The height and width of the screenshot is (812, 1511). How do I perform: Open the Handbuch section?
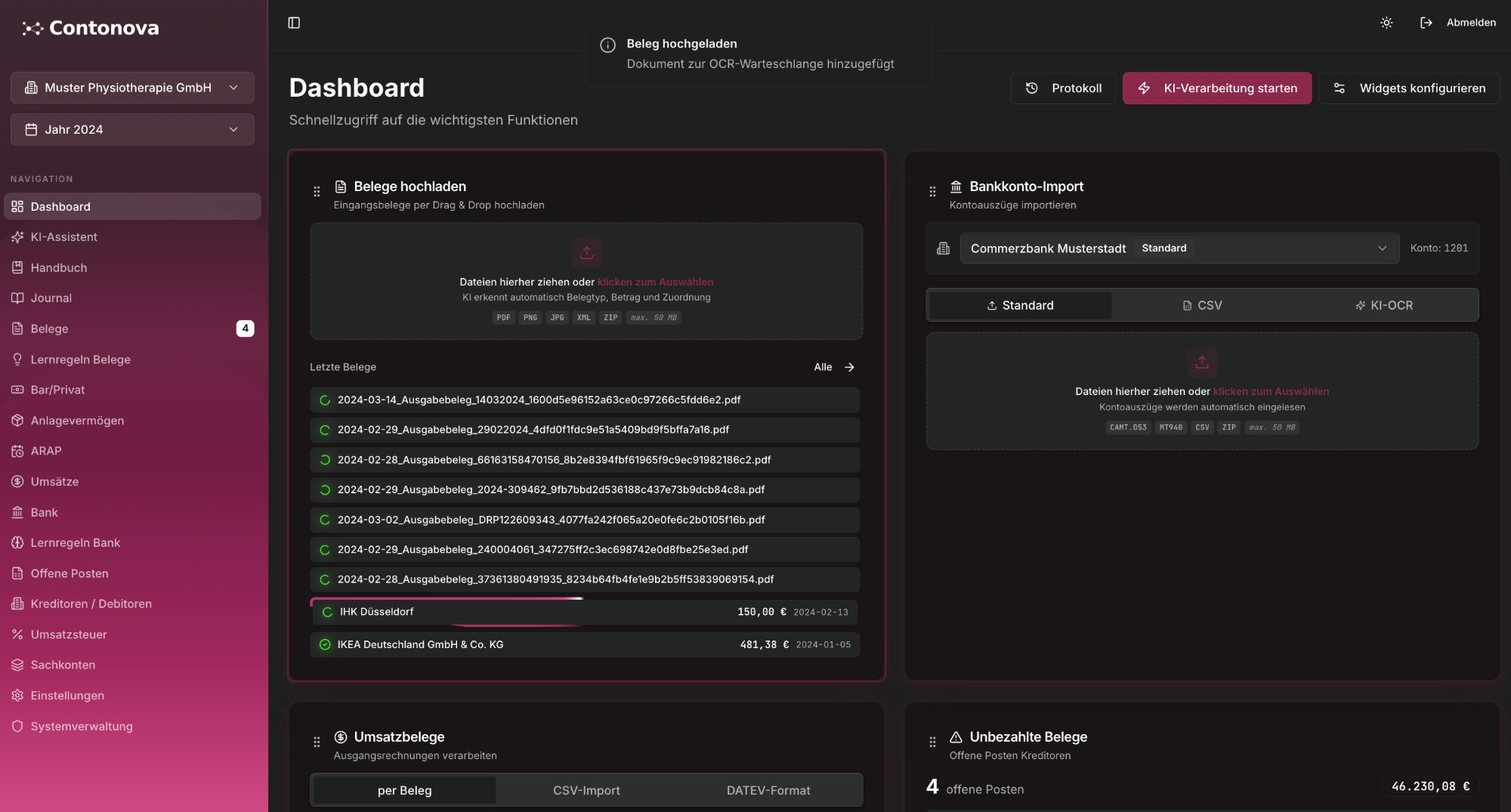[x=58, y=267]
